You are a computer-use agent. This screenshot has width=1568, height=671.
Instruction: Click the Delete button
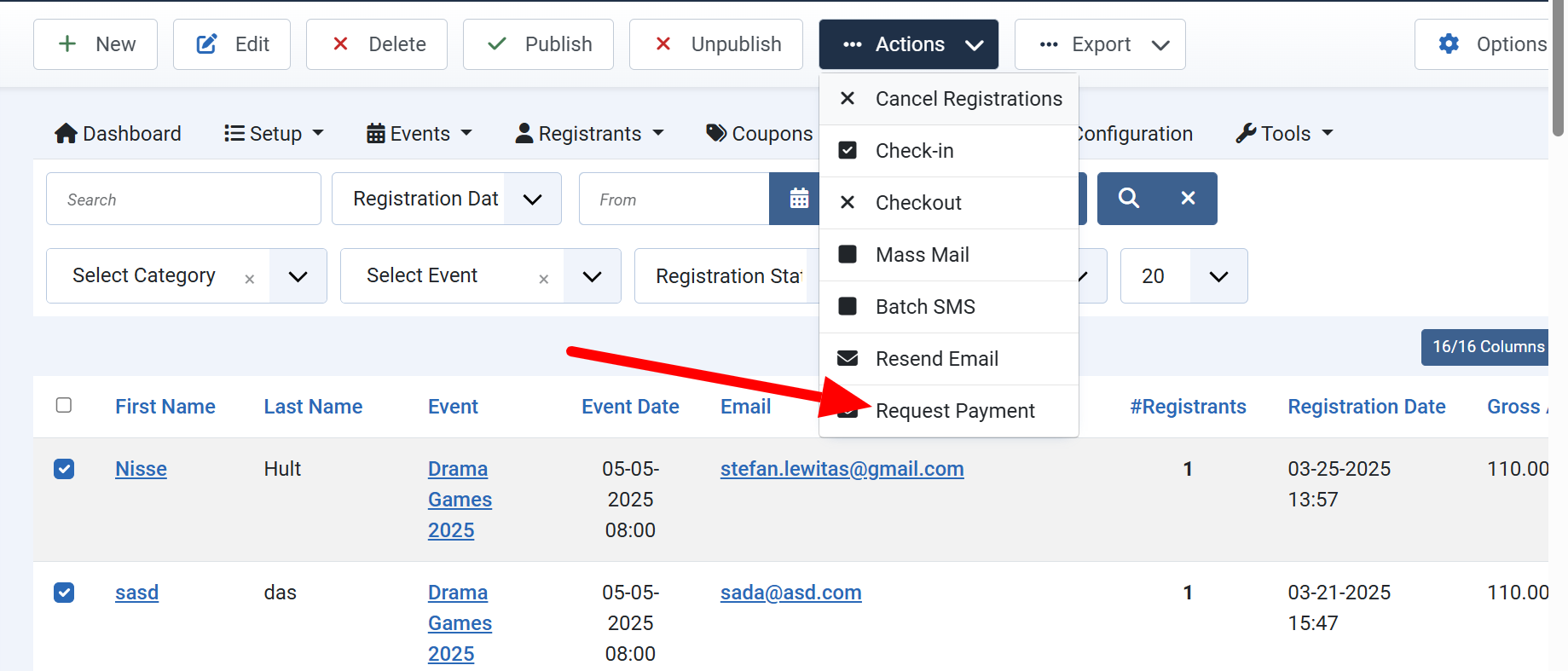click(377, 44)
